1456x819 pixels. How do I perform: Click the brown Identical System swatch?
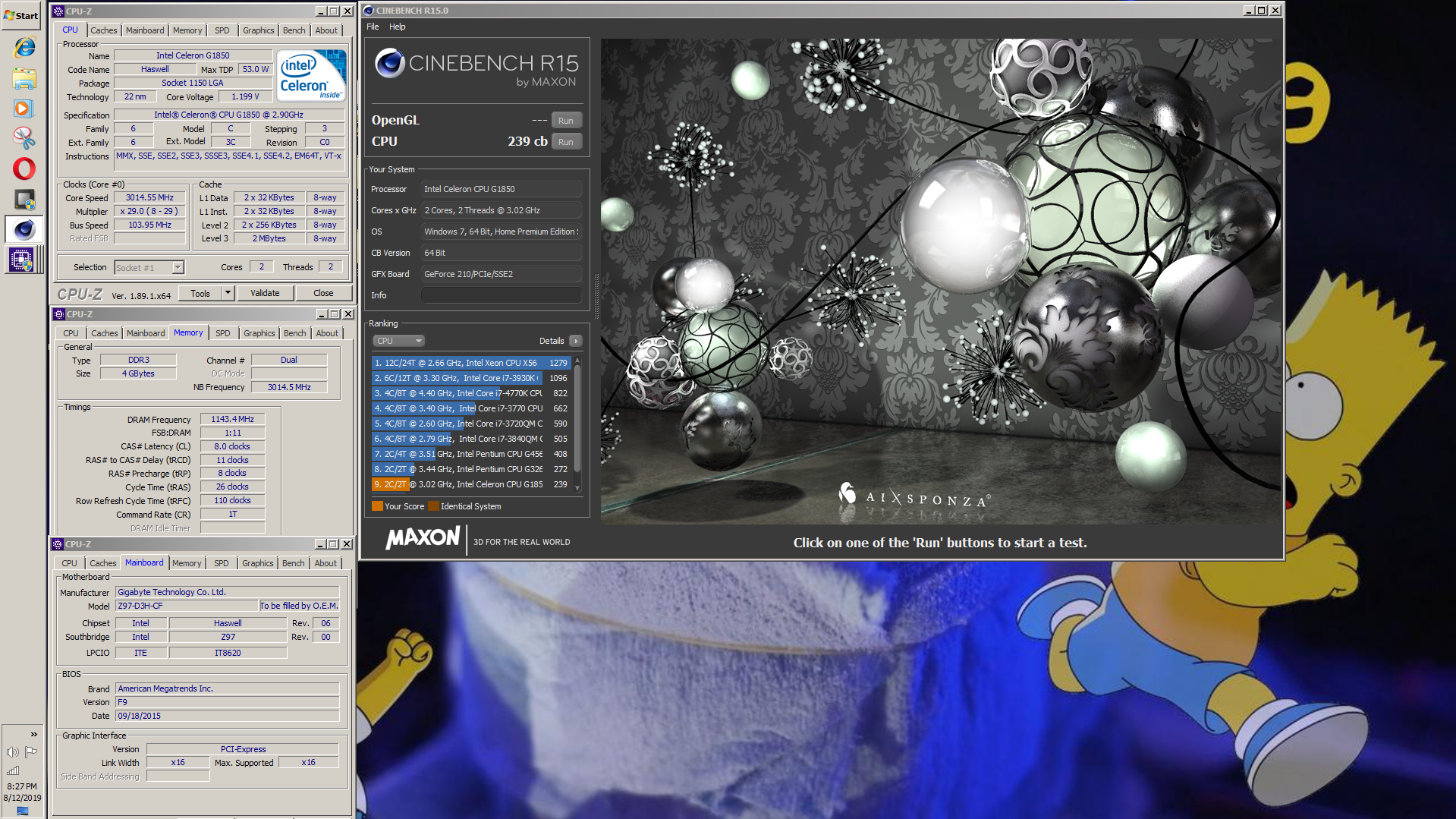coord(433,506)
